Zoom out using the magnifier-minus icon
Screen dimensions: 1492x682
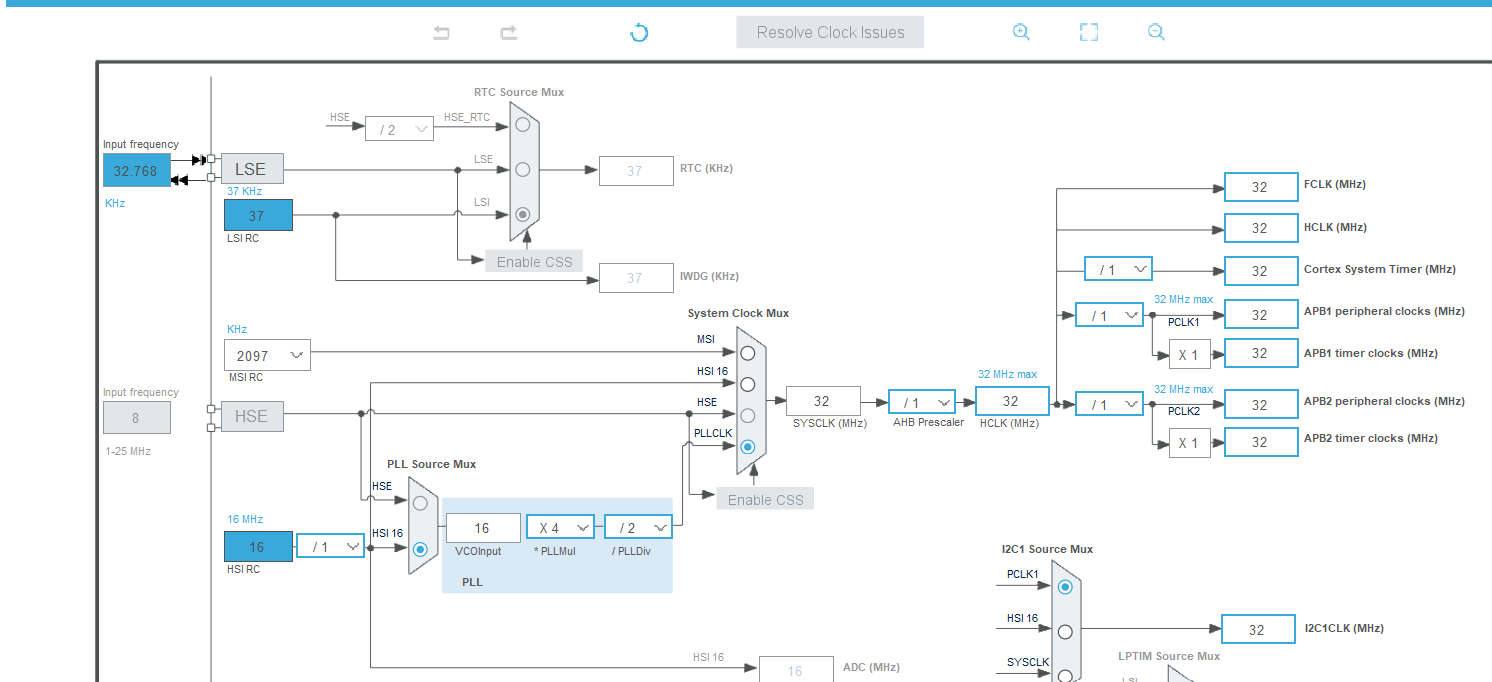click(x=1156, y=32)
